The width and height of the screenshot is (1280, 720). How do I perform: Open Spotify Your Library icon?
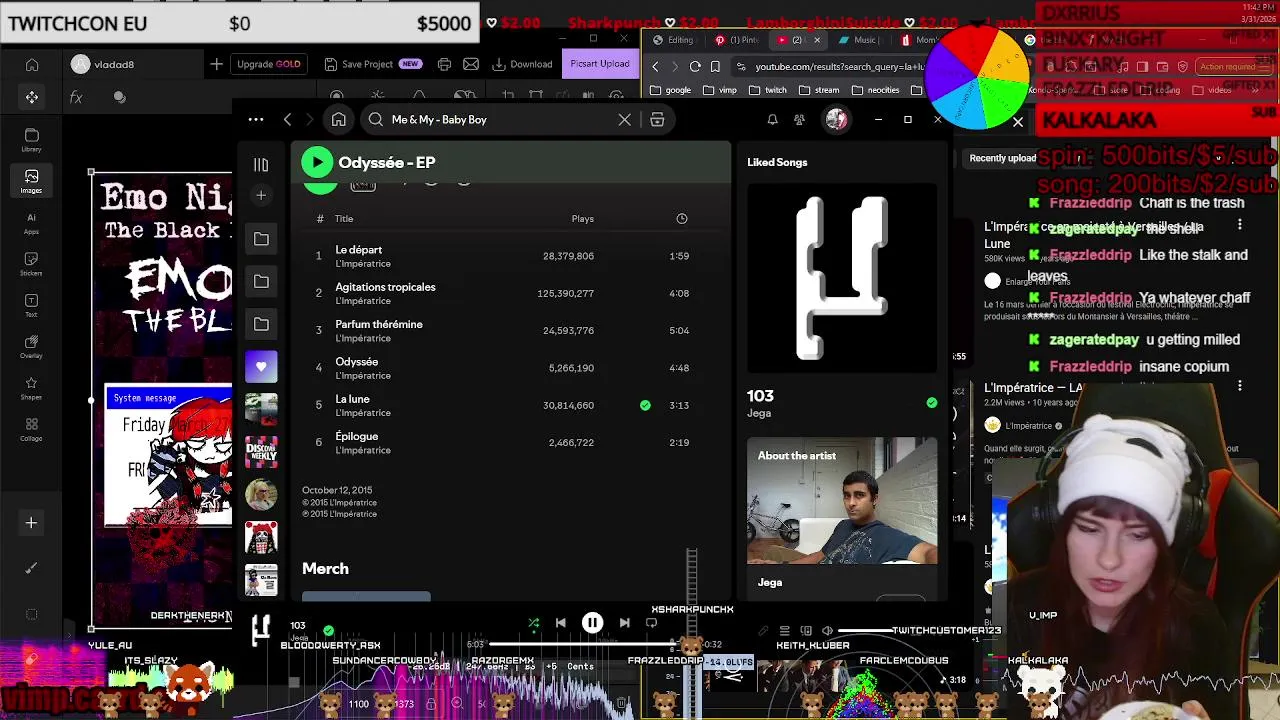coord(261,164)
